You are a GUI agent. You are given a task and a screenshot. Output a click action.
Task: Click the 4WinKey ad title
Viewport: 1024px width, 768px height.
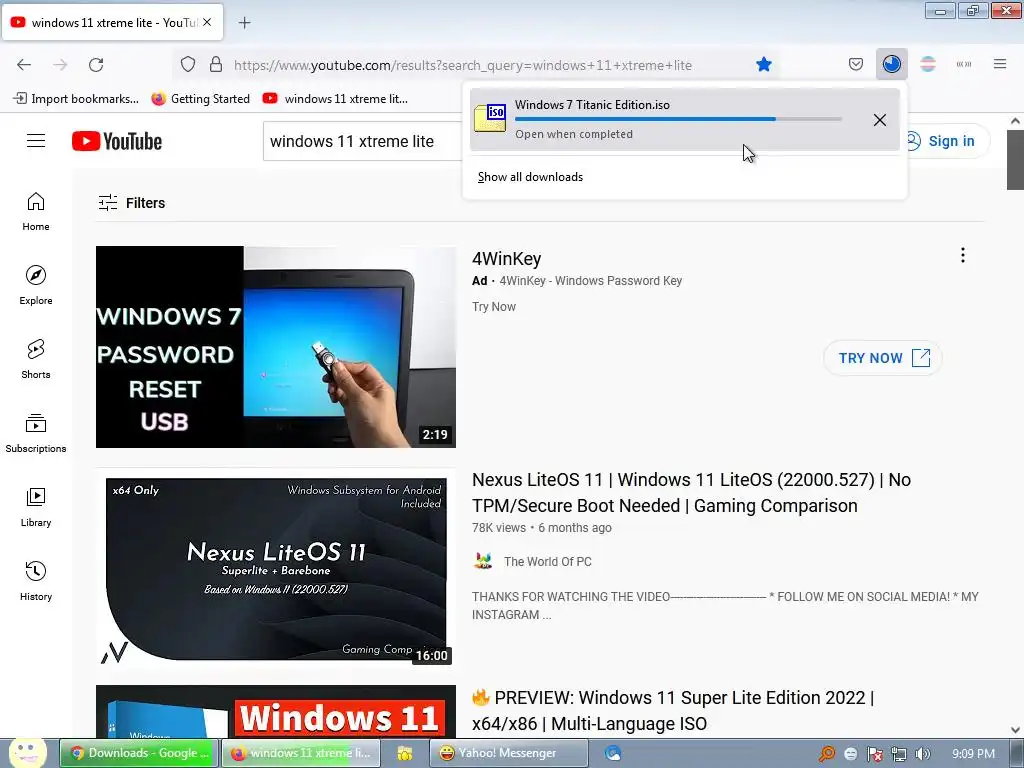point(507,259)
